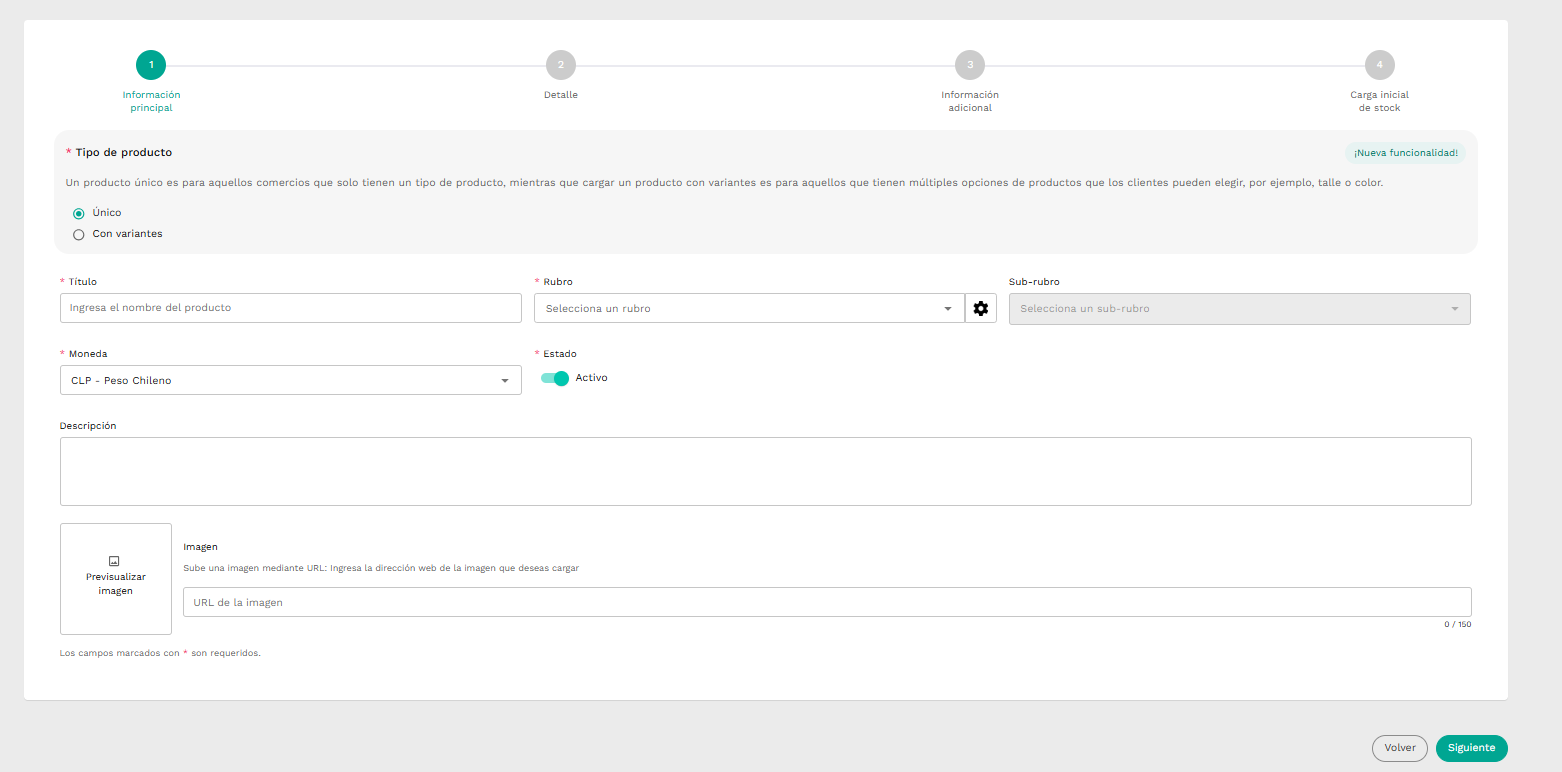Click the image preview placeholder icon

(x=115, y=561)
